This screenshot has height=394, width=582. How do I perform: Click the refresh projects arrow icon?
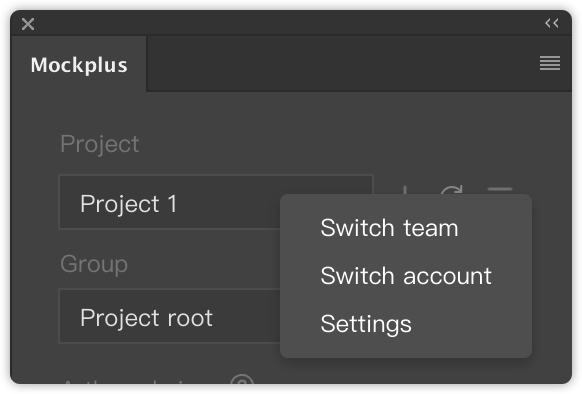[x=452, y=190]
